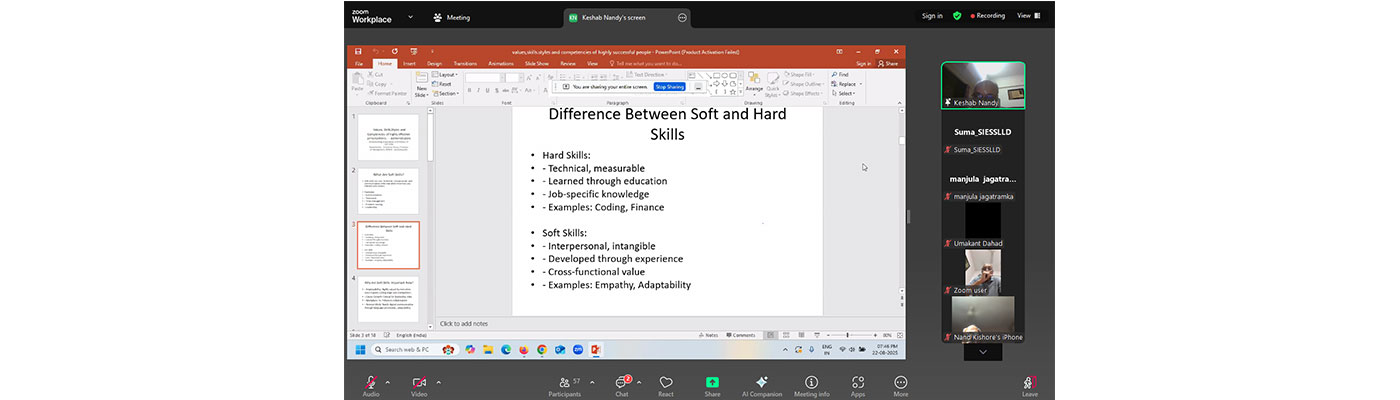
Task: Open the PowerPoint File menu
Action: pyautogui.click(x=359, y=63)
